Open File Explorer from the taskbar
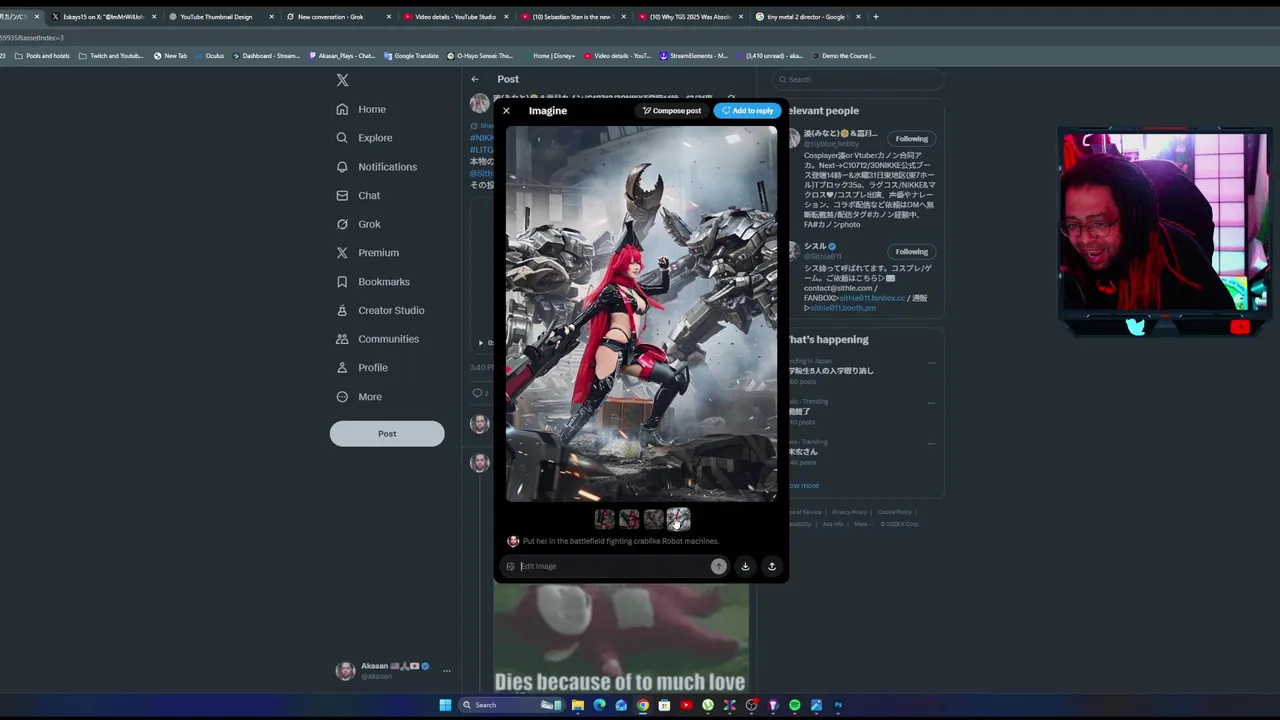This screenshot has height=720, width=1280. click(x=578, y=705)
